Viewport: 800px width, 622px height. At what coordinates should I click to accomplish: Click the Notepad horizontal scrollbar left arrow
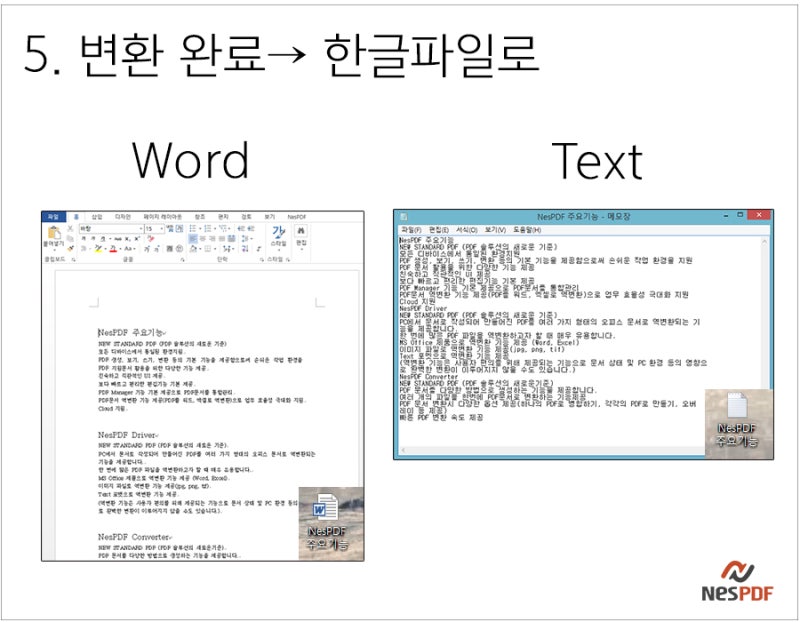tap(403, 450)
